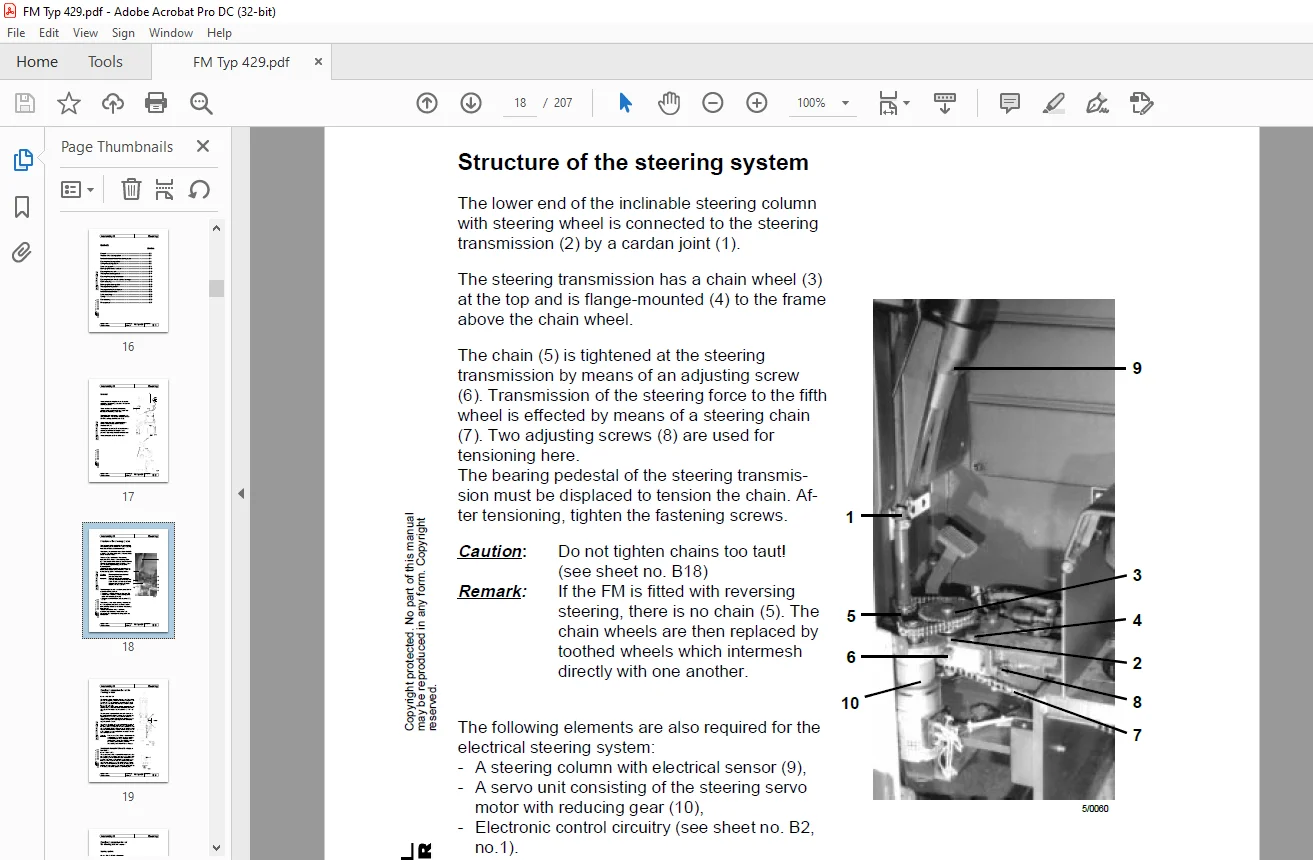Open the find text magnifier tool
This screenshot has width=1313, height=860.
pyautogui.click(x=201, y=103)
